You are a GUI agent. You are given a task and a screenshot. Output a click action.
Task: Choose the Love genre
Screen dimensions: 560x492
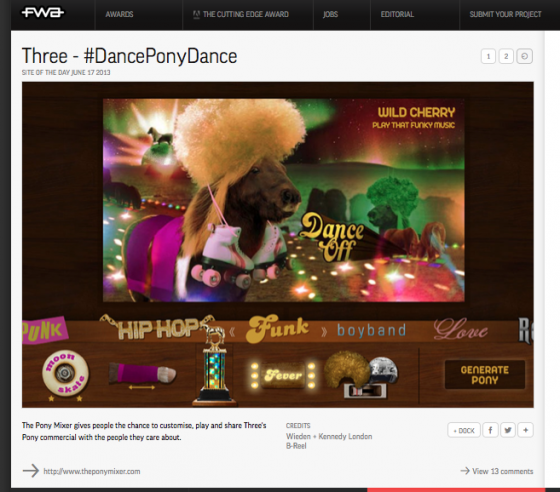pos(461,330)
